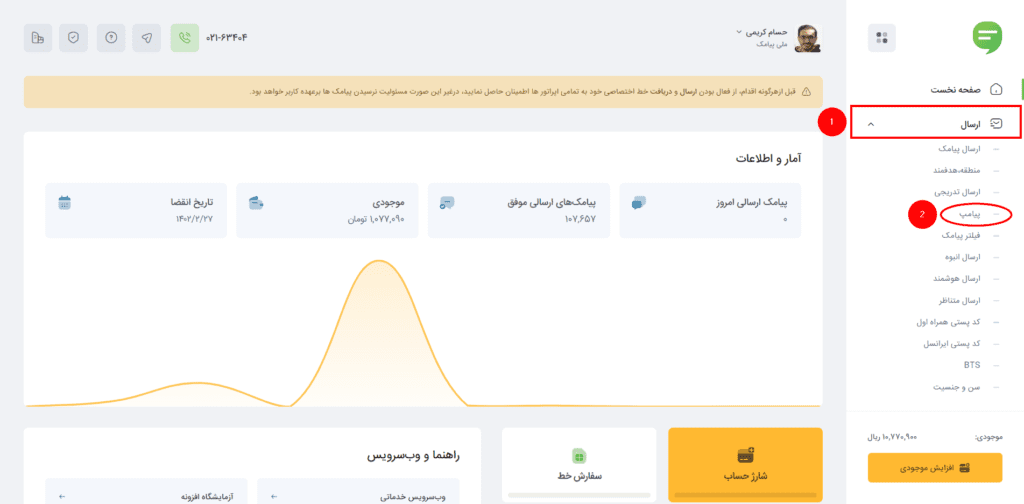
Task: Open ارسال هوشمند submenu item
Action: tap(959, 279)
